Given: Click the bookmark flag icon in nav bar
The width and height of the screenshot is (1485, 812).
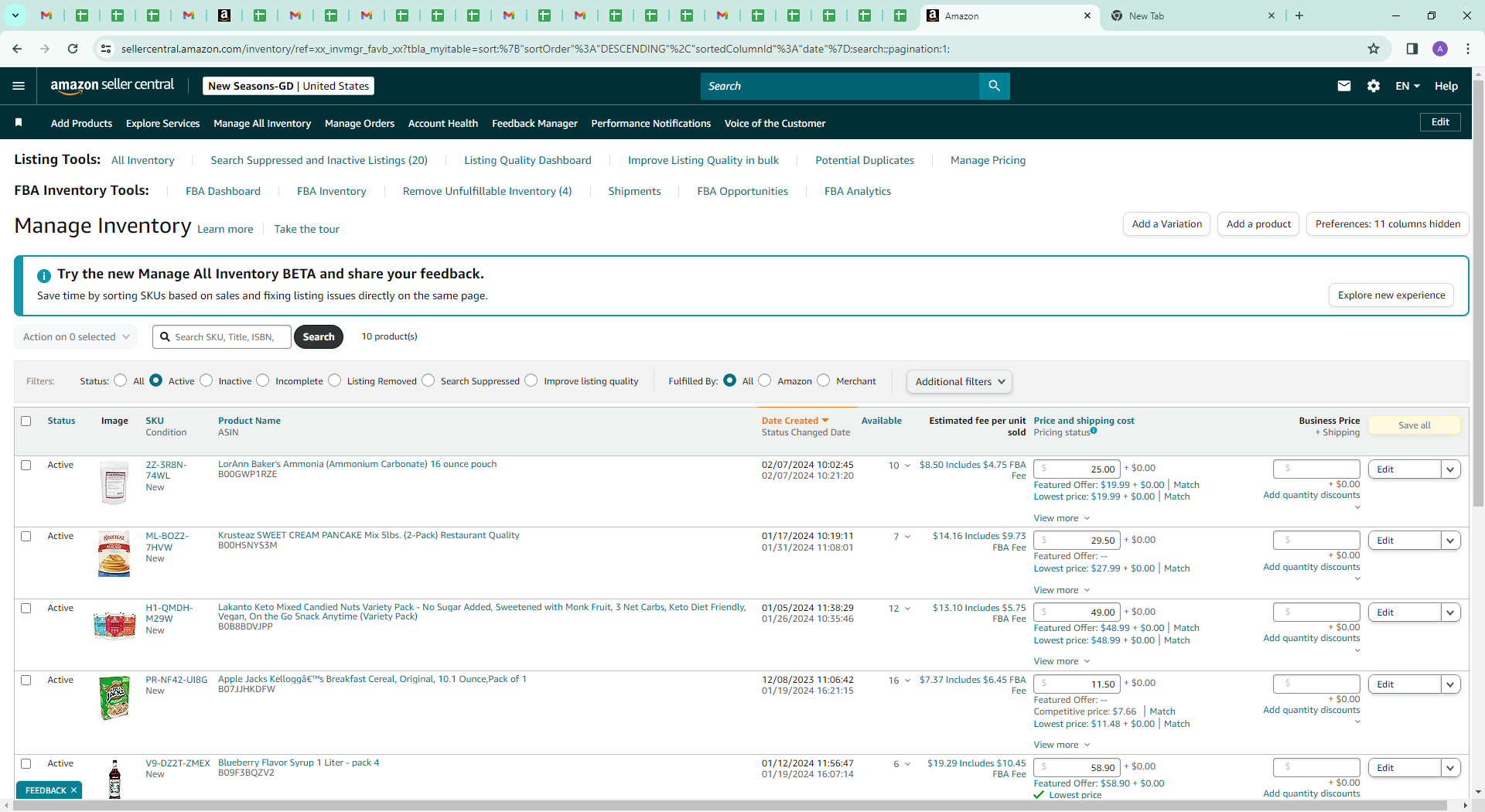Looking at the screenshot, I should click(19, 122).
